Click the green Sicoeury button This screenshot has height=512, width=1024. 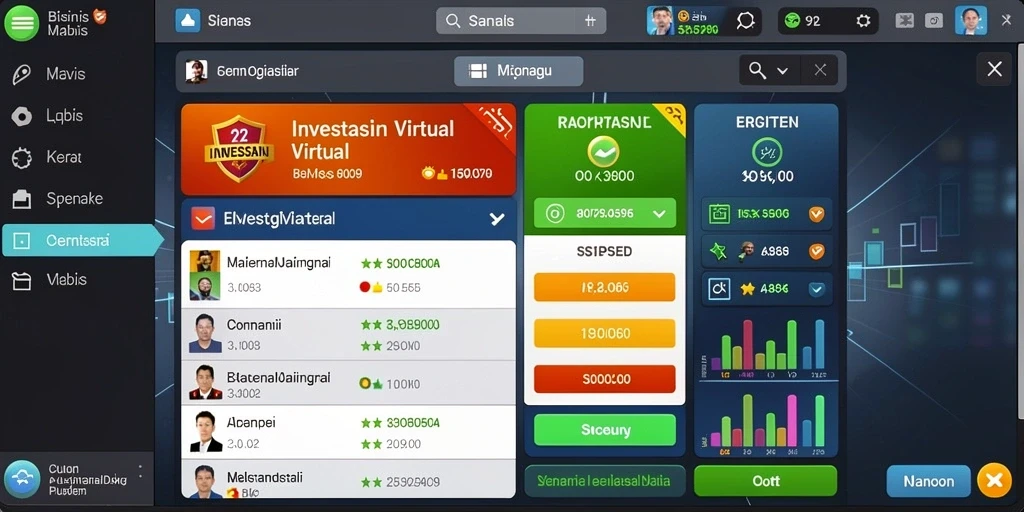(x=605, y=430)
